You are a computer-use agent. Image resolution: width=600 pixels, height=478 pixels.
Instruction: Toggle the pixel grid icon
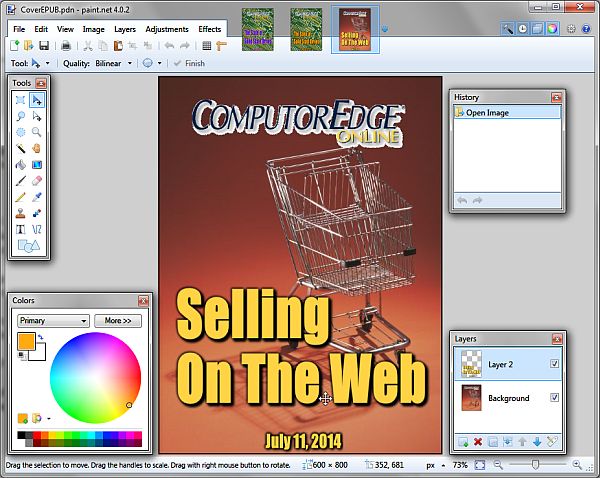point(207,46)
